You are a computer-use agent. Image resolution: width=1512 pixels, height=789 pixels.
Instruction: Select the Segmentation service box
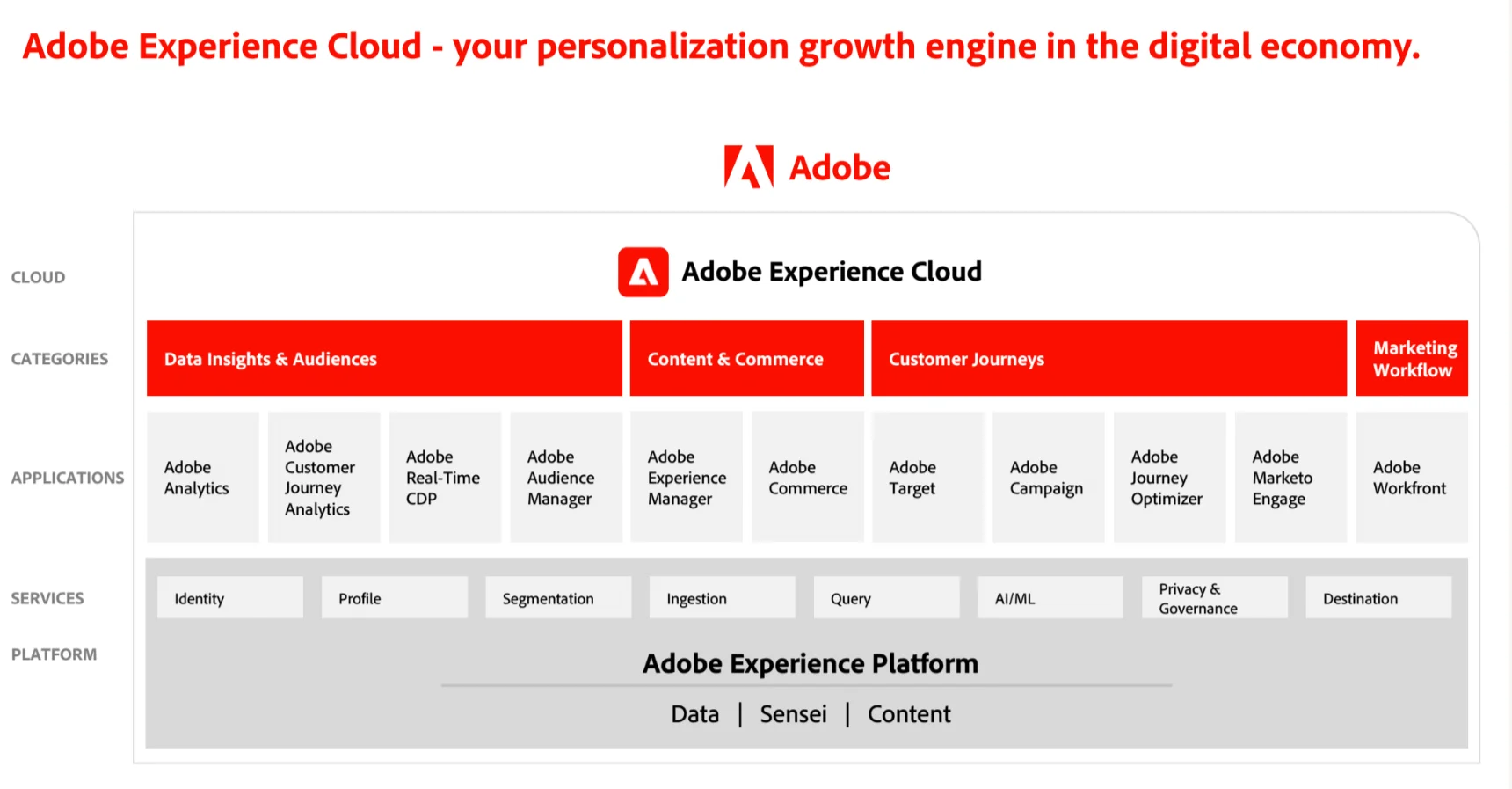pos(558,598)
